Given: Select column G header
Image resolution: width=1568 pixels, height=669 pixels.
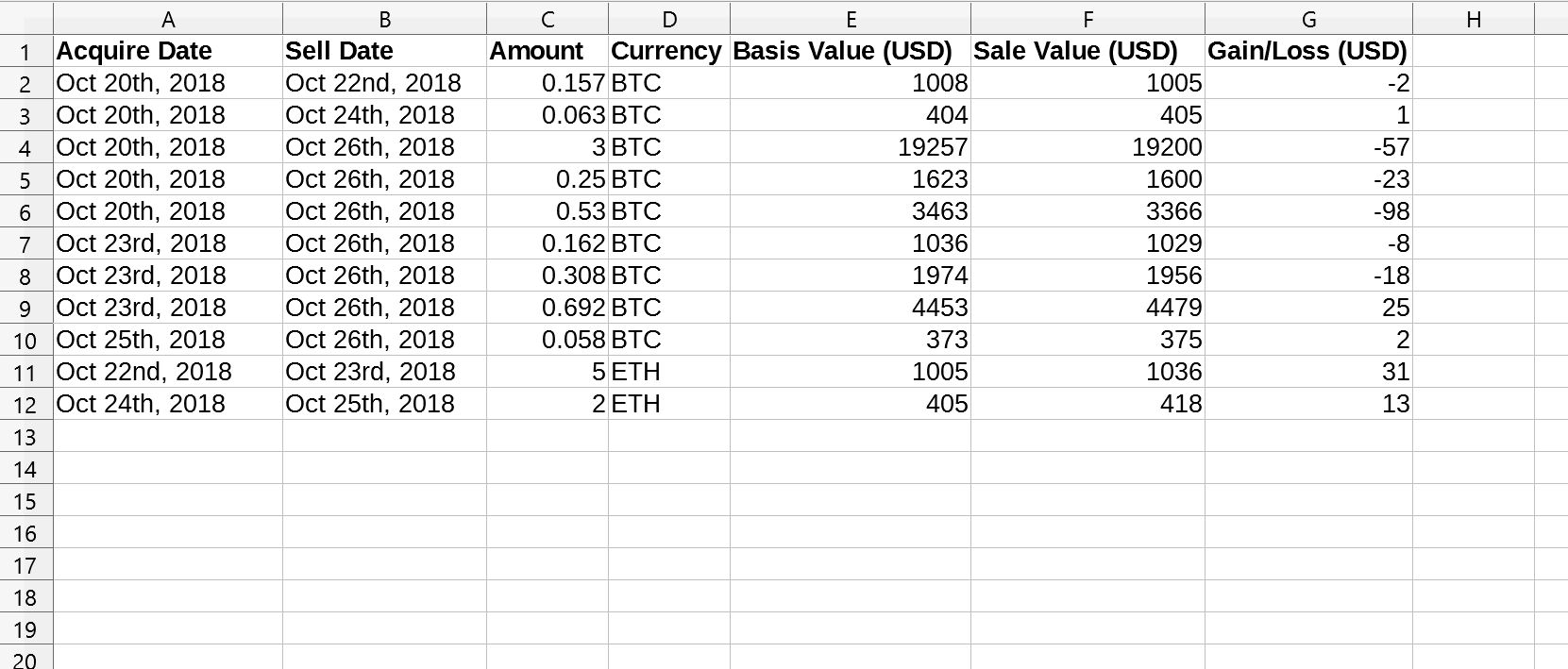Looking at the screenshot, I should (x=1308, y=19).
